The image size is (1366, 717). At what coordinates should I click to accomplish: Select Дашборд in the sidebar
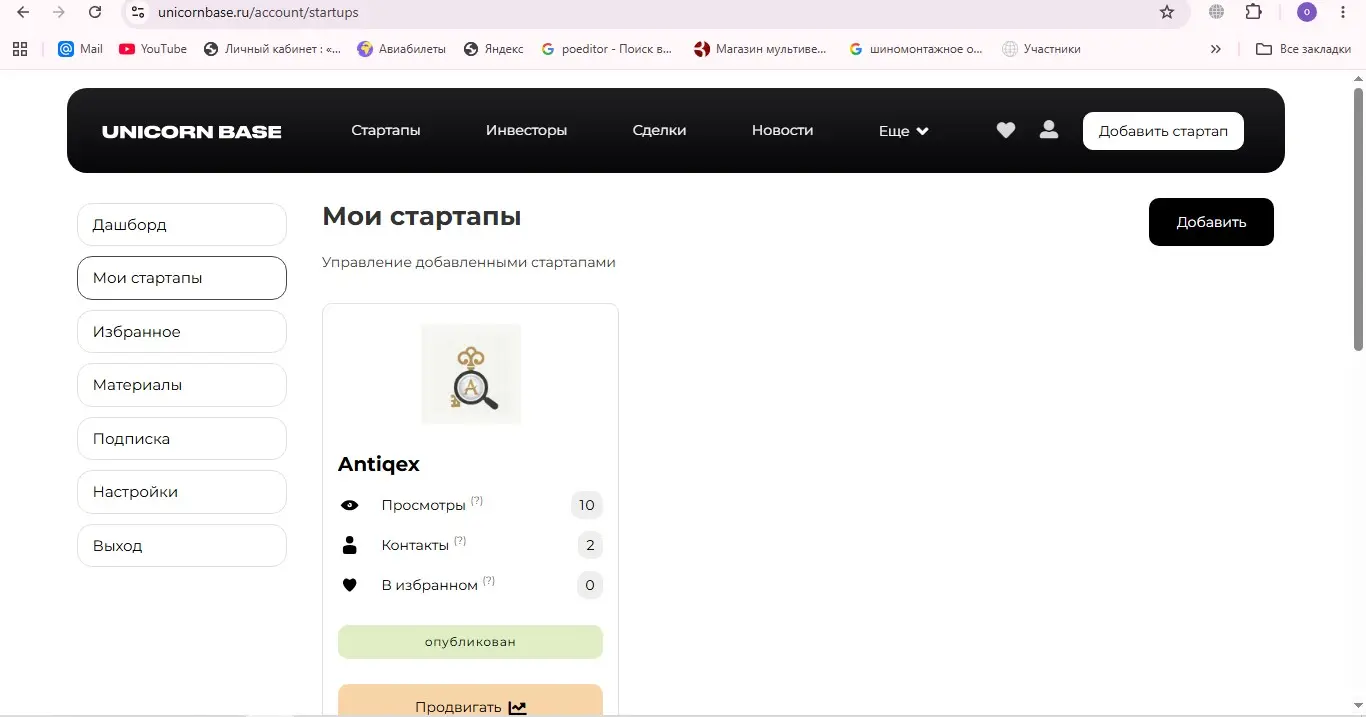pos(182,225)
